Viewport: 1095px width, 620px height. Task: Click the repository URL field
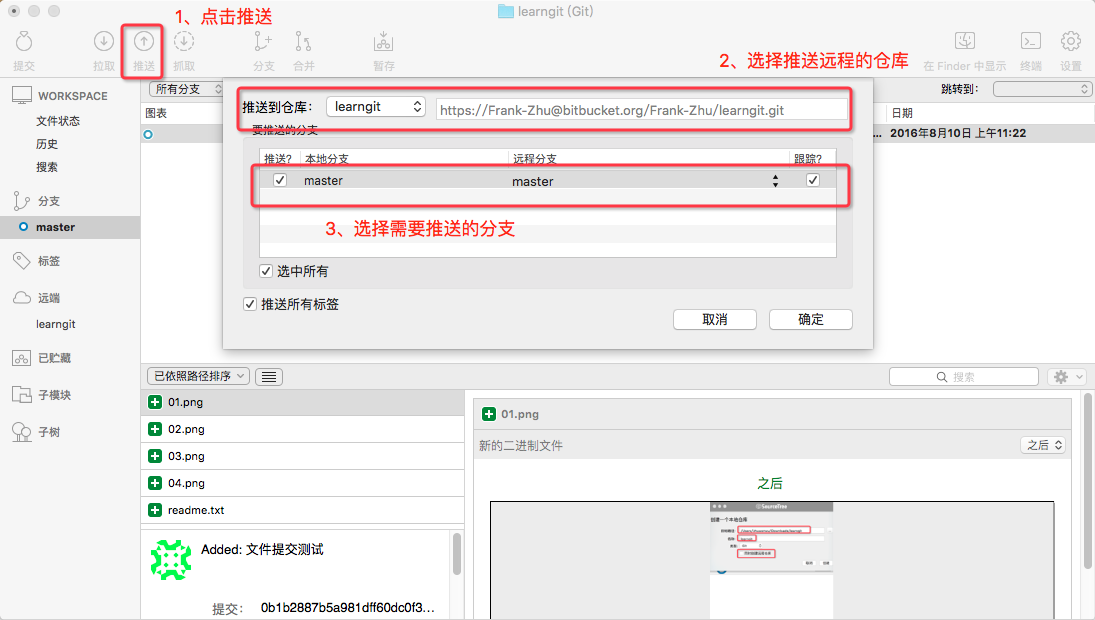pyautogui.click(x=642, y=110)
